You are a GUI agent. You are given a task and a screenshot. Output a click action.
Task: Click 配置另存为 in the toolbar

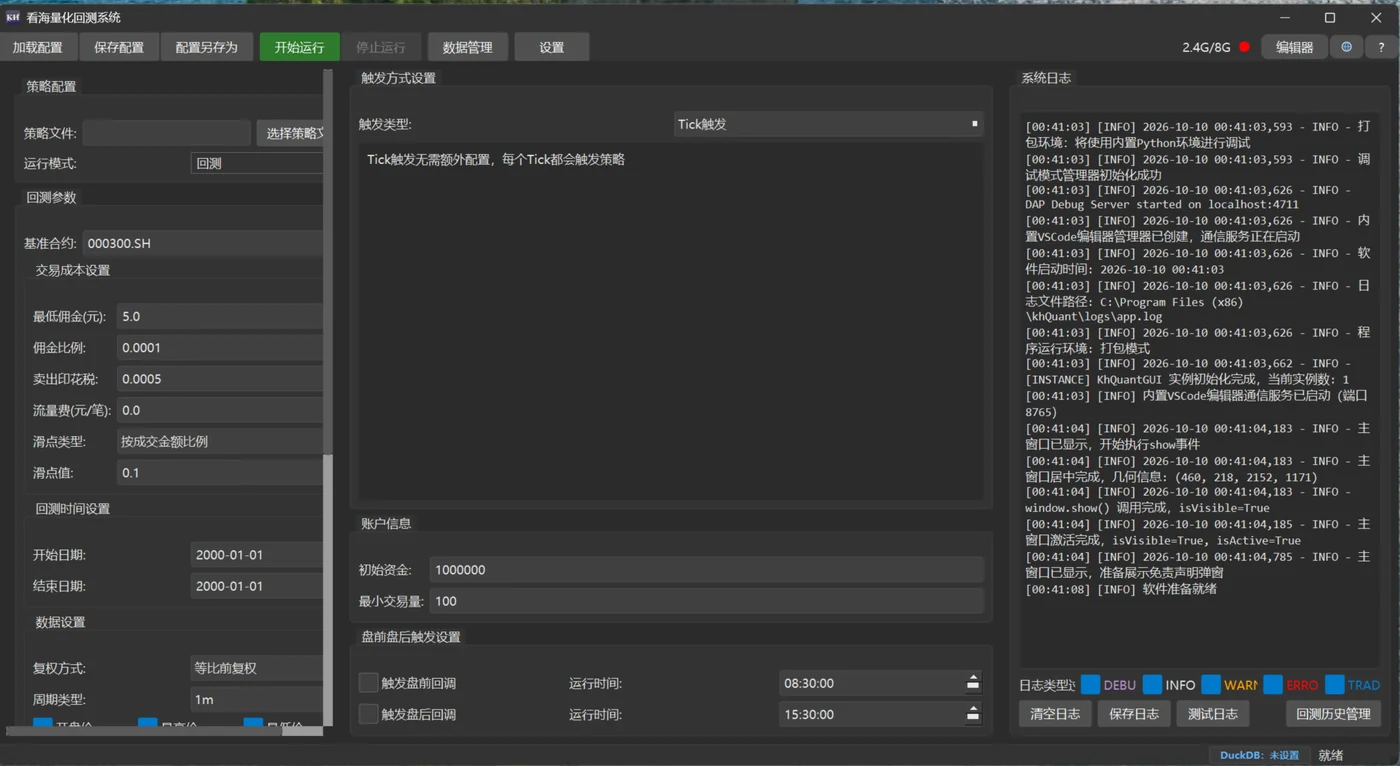click(206, 47)
